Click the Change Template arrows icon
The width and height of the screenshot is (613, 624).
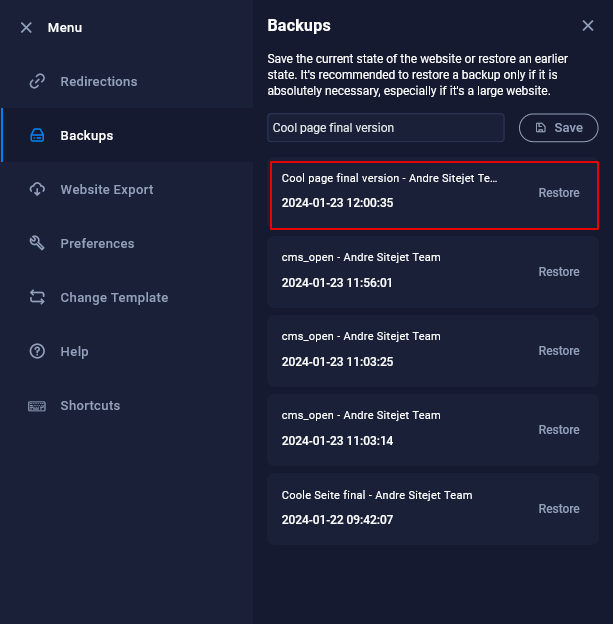coord(38,298)
